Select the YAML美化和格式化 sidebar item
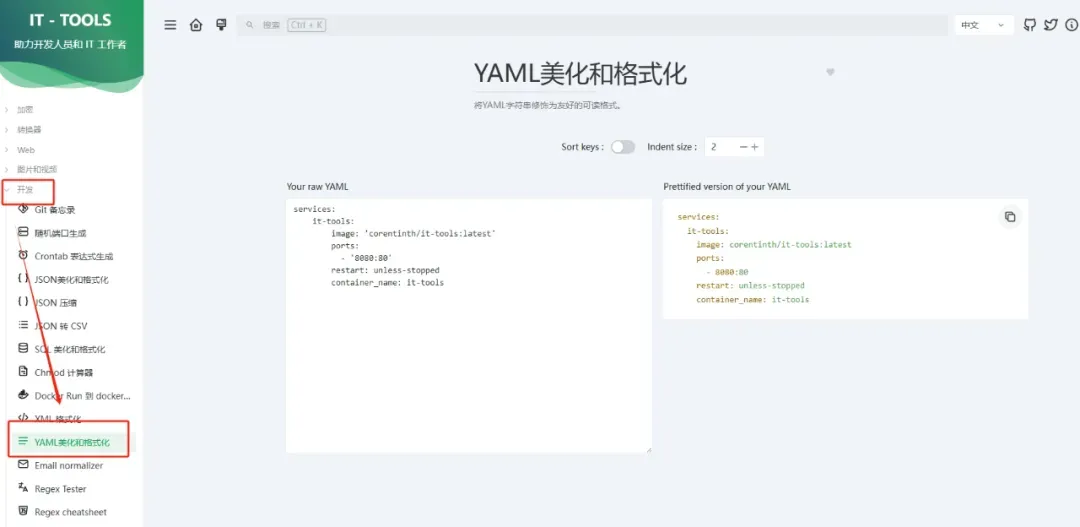 [x=72, y=442]
